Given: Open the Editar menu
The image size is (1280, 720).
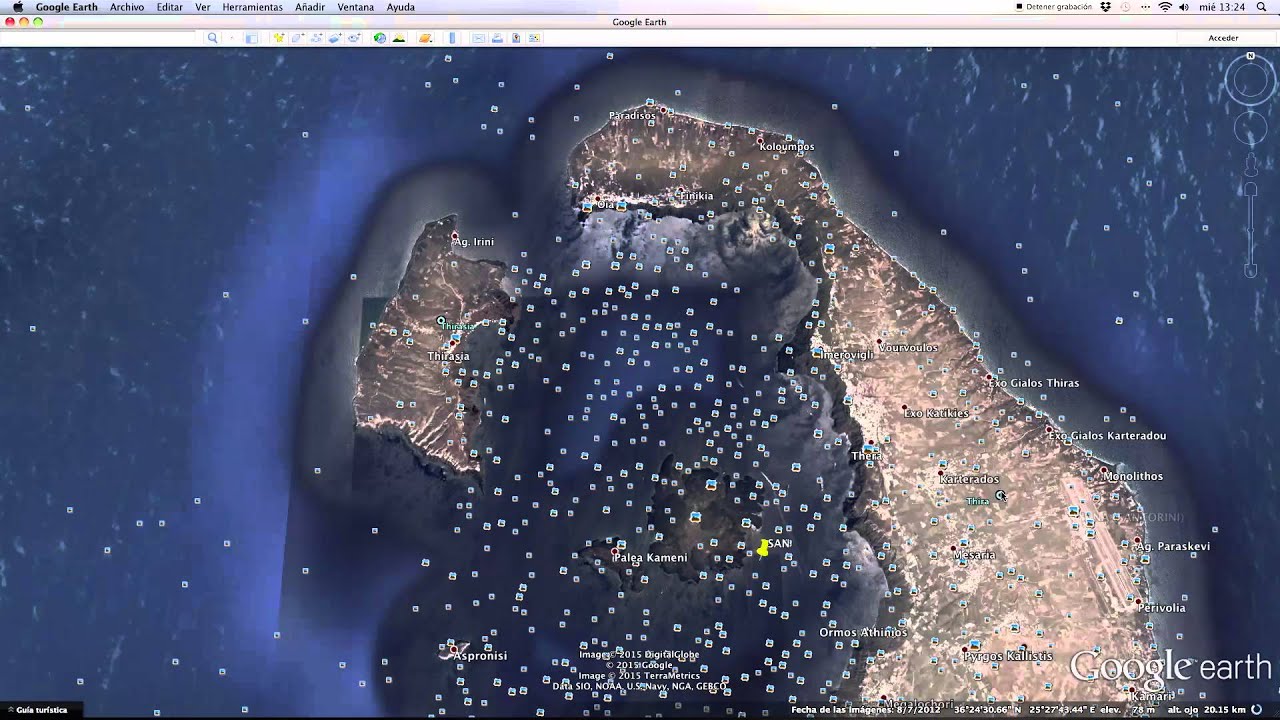Looking at the screenshot, I should click(170, 7).
